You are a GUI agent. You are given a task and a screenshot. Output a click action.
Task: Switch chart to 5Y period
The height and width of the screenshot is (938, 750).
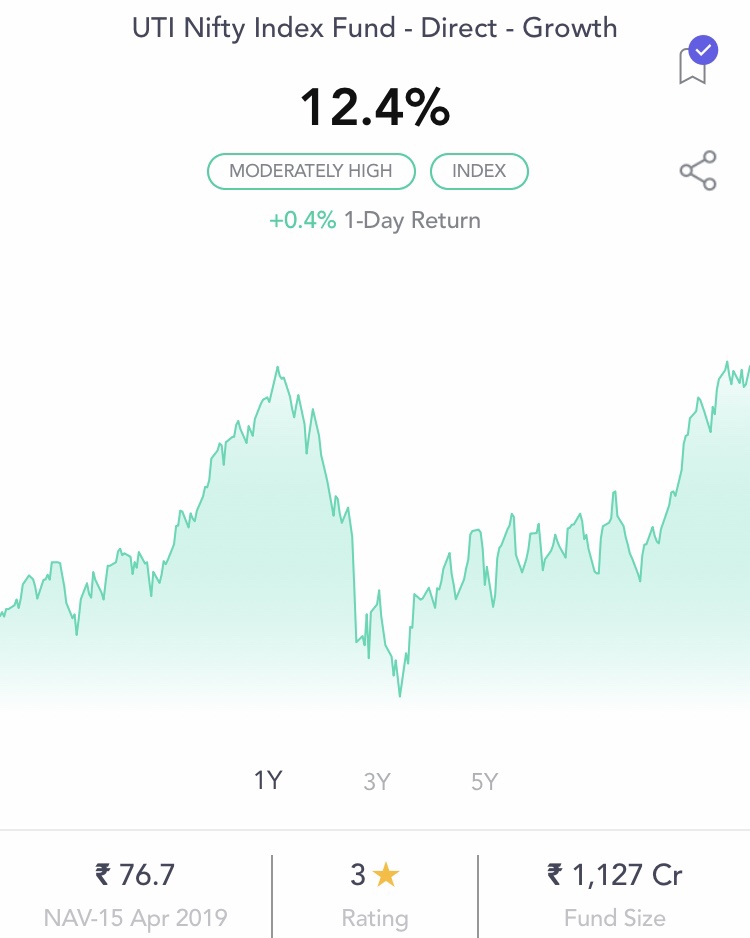484,782
